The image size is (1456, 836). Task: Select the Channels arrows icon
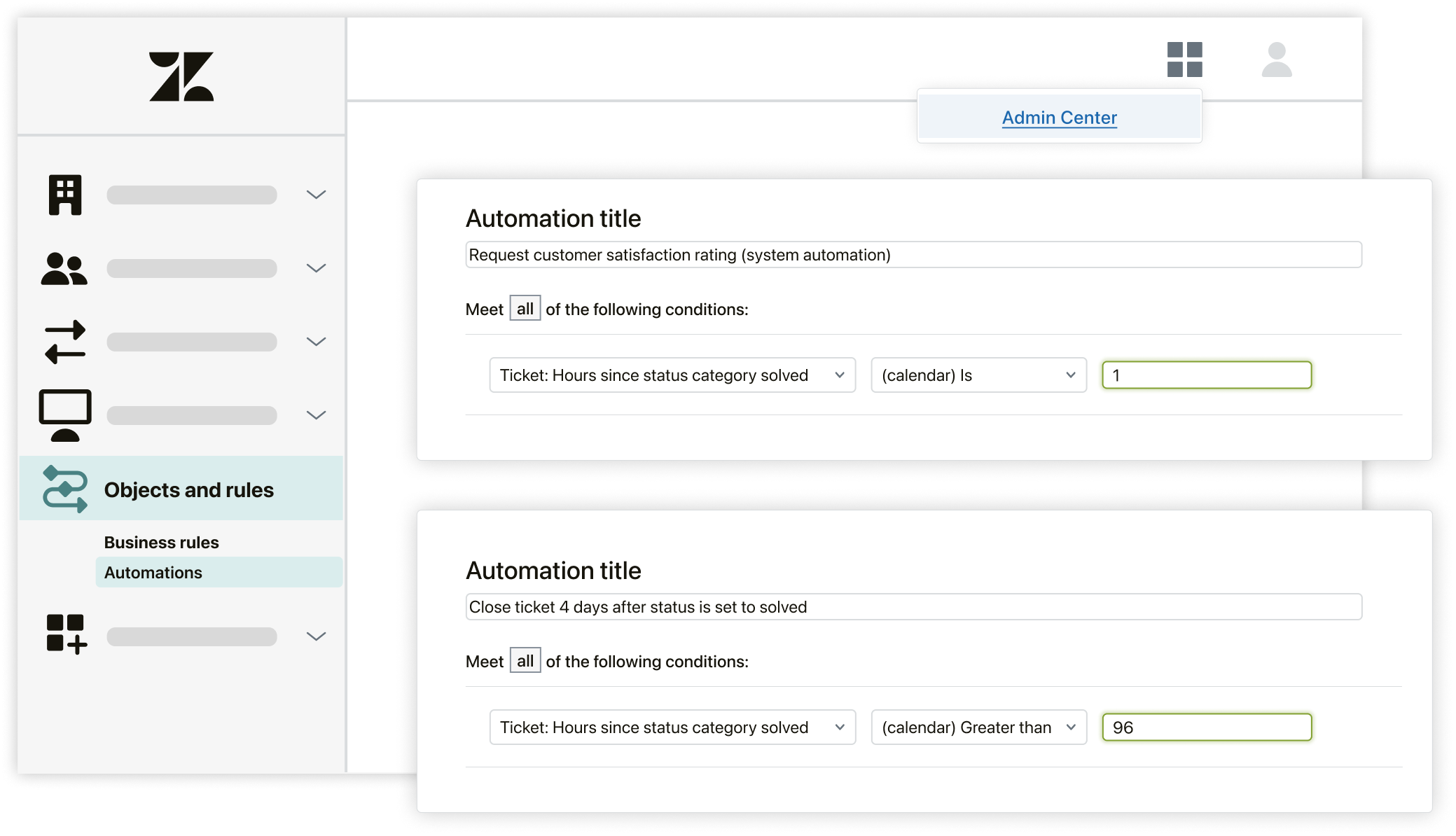[65, 342]
